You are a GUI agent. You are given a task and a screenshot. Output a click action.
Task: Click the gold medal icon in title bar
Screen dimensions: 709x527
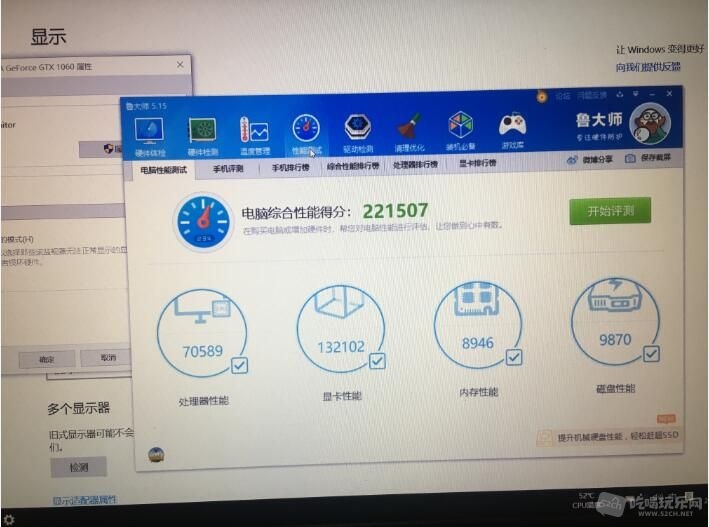click(x=542, y=96)
